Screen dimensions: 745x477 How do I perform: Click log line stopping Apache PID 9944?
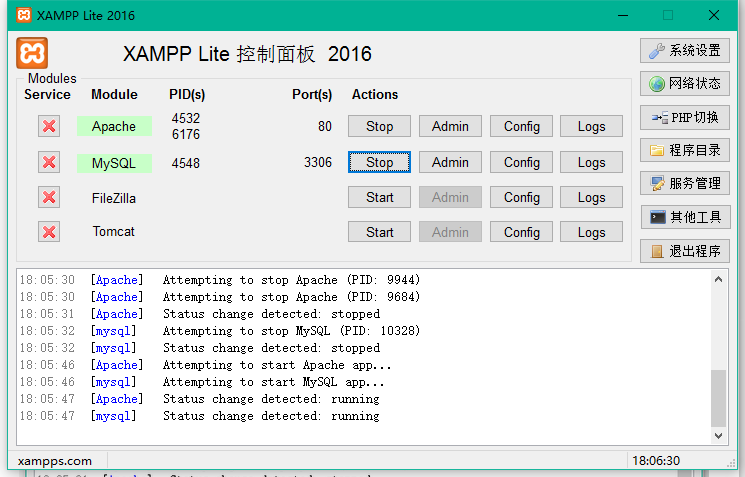pos(220,280)
